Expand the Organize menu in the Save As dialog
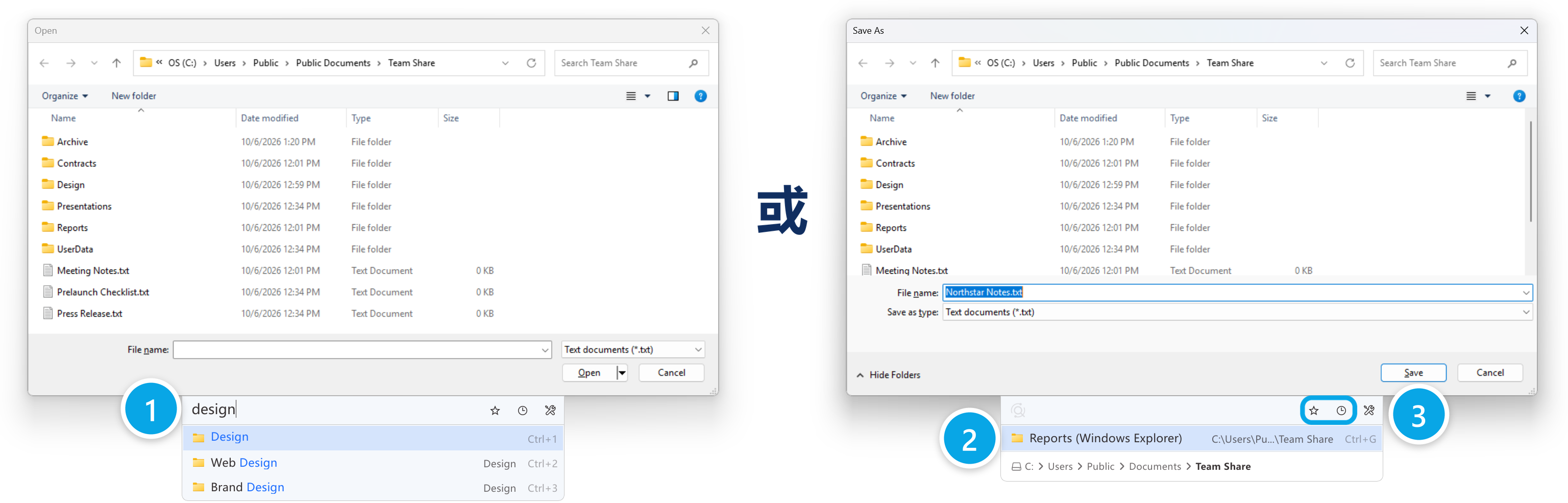Image resolution: width=1568 pixels, height=503 pixels. coord(883,95)
